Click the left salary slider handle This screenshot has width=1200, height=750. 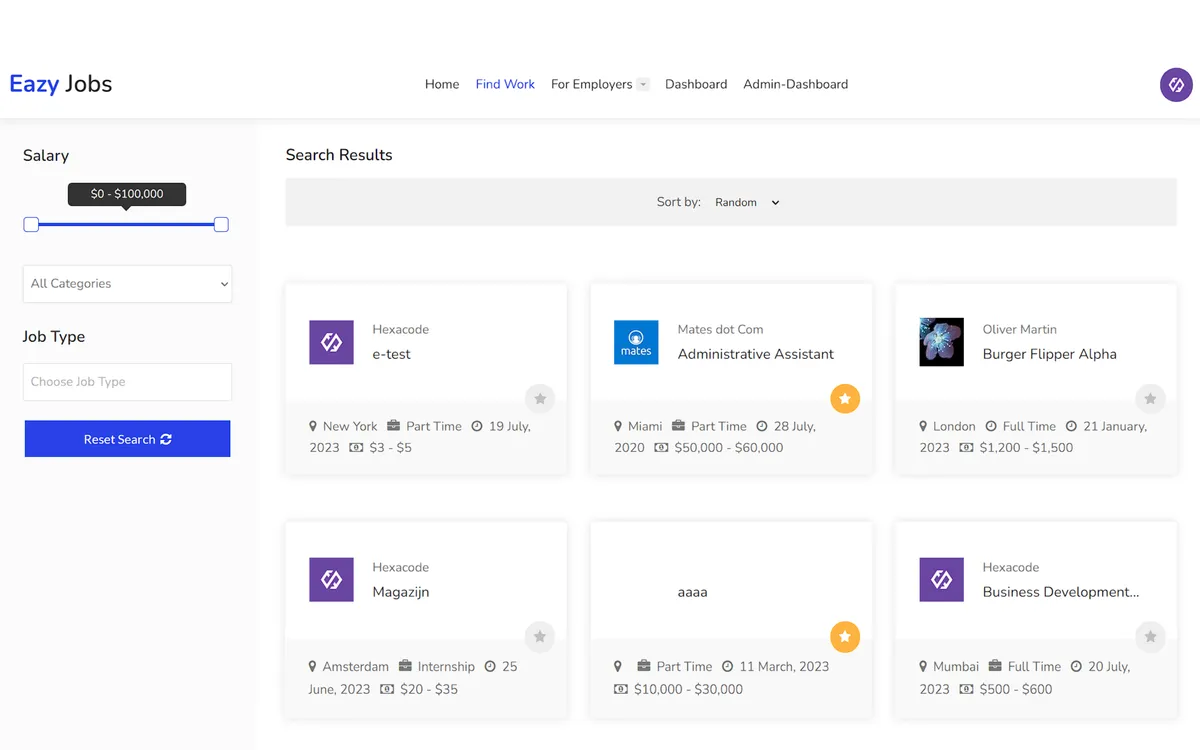(31, 224)
